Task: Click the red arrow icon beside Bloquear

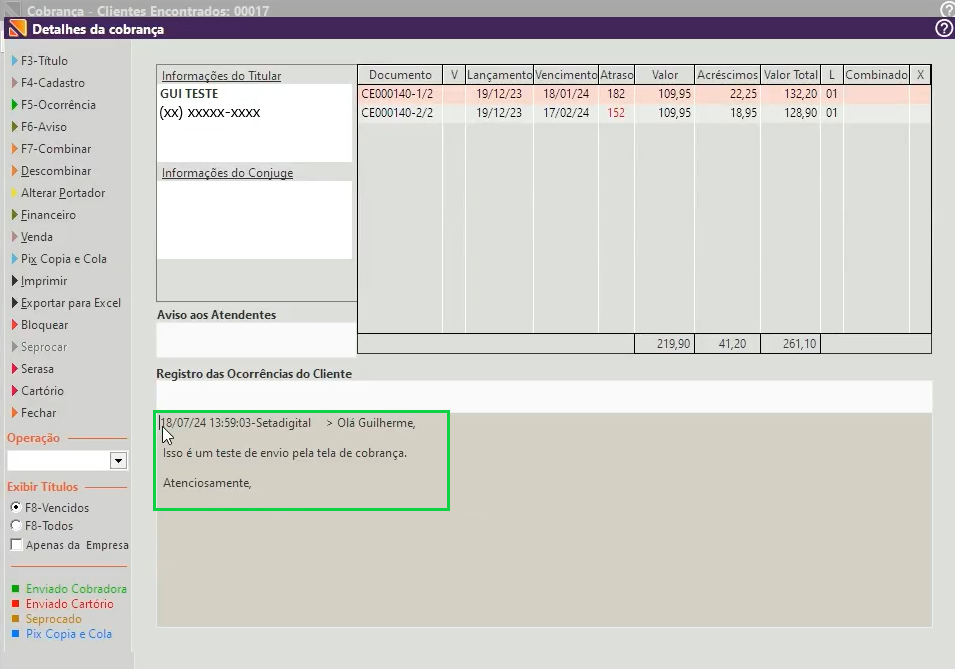Action: pos(15,325)
